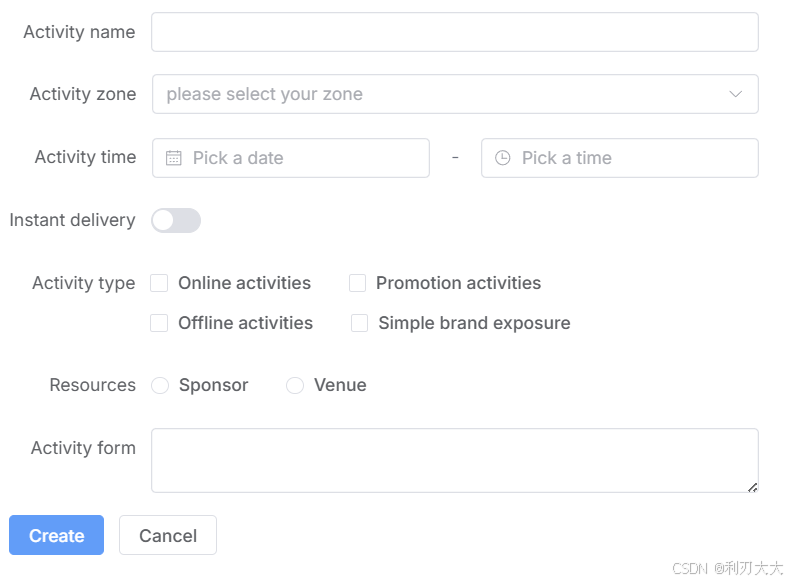Click the Create button

point(56,535)
